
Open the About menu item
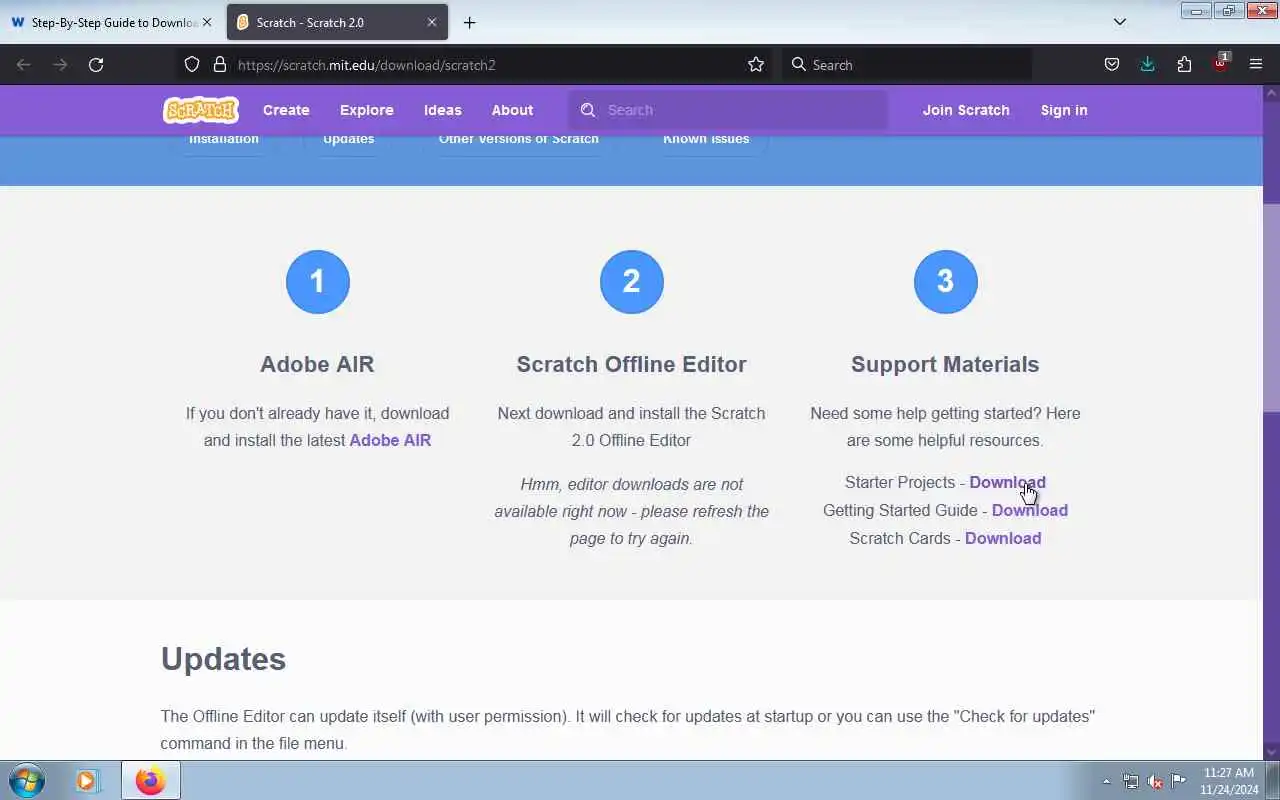pos(512,110)
